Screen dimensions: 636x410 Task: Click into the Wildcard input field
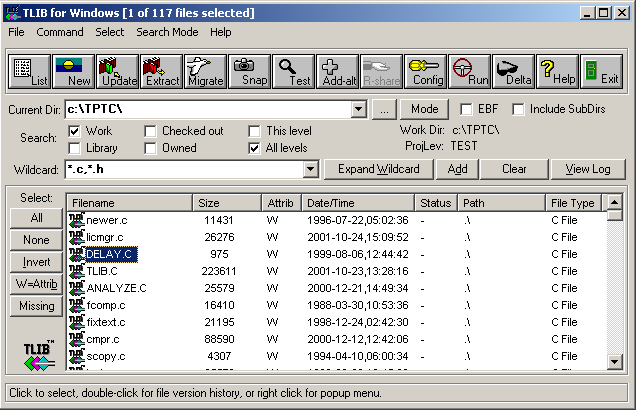185,170
